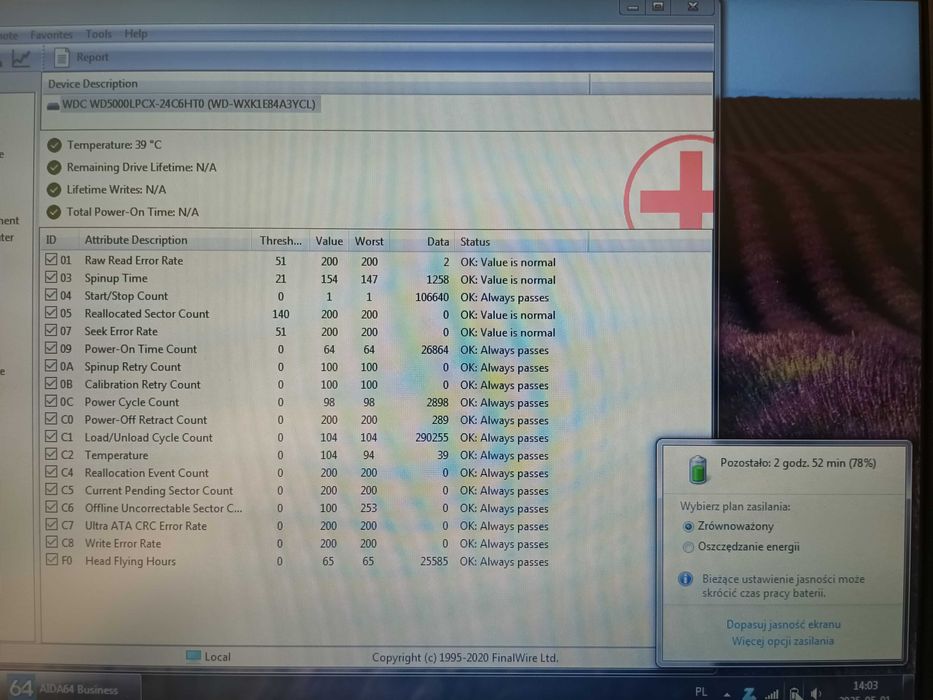
Task: Select the WDC WD5000LPCX drive icon
Action: point(53,106)
